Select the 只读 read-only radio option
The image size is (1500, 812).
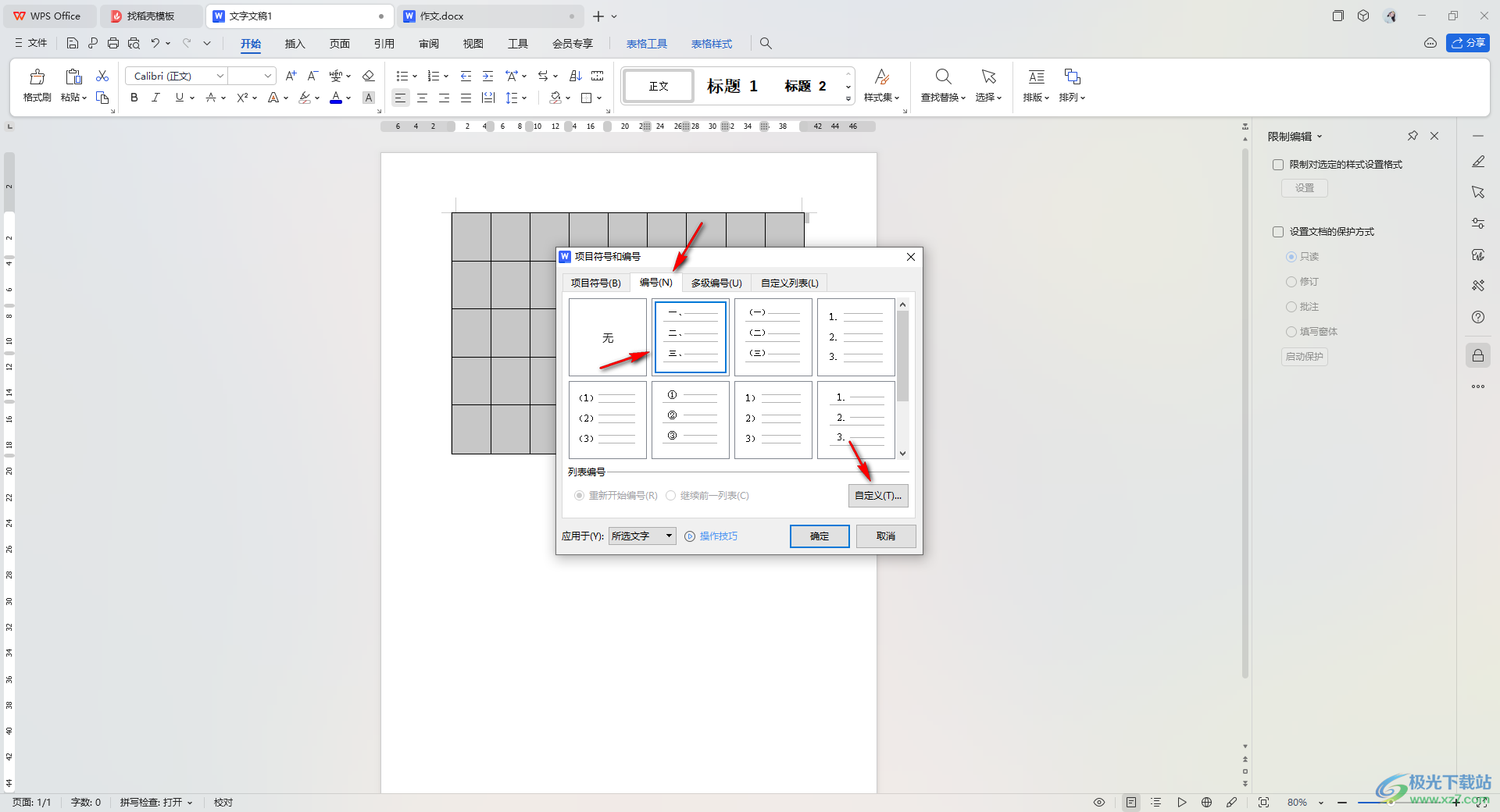(x=1291, y=257)
